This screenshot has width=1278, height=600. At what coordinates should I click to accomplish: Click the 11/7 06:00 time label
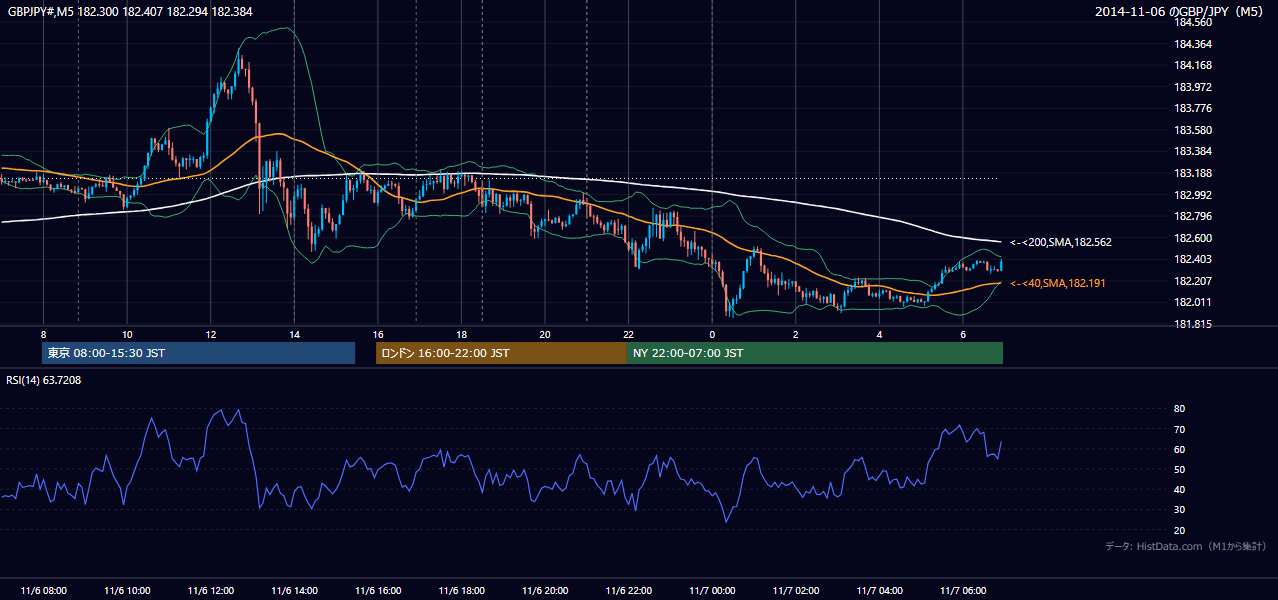tap(963, 591)
